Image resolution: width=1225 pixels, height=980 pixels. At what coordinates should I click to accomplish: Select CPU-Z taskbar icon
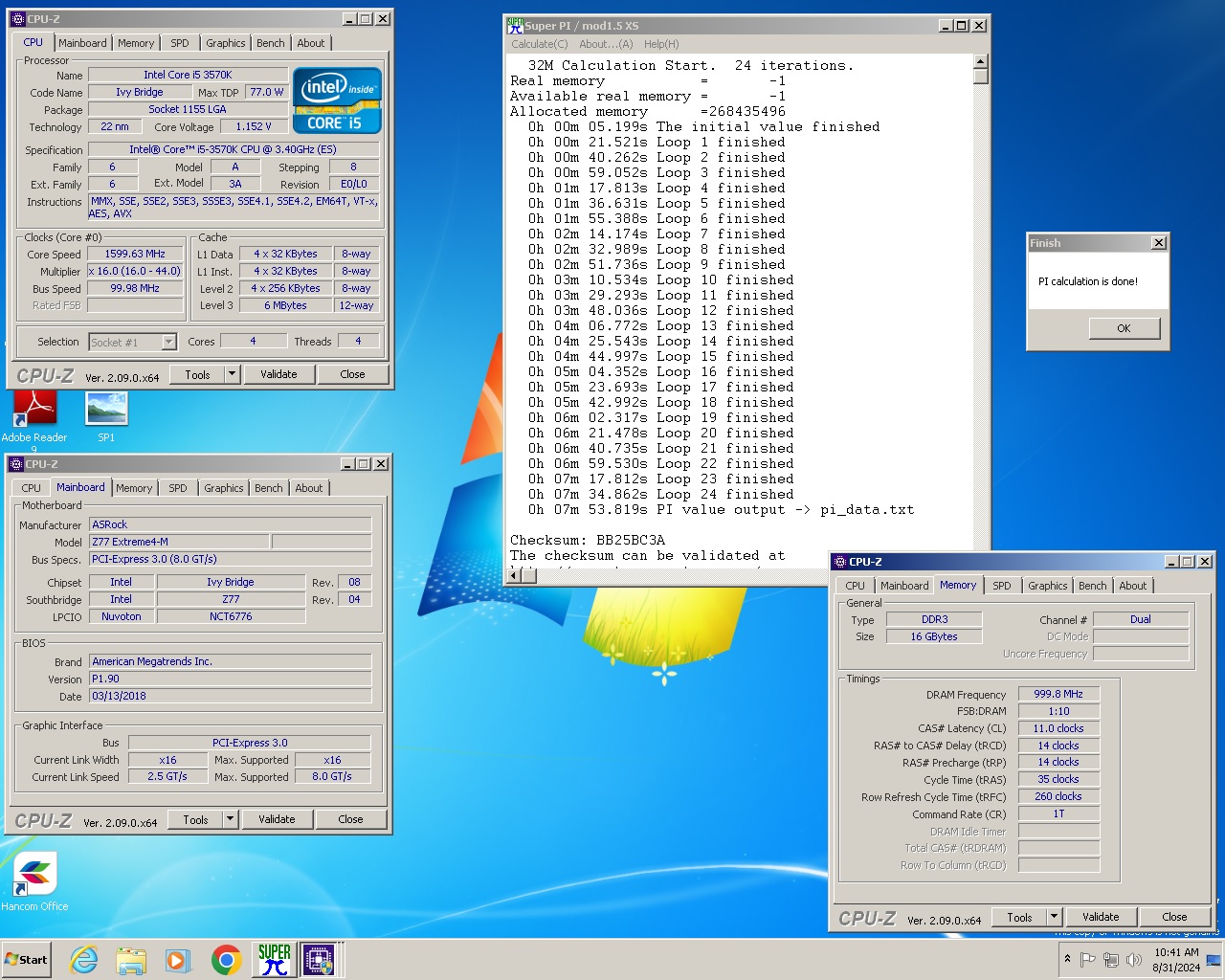(x=319, y=960)
